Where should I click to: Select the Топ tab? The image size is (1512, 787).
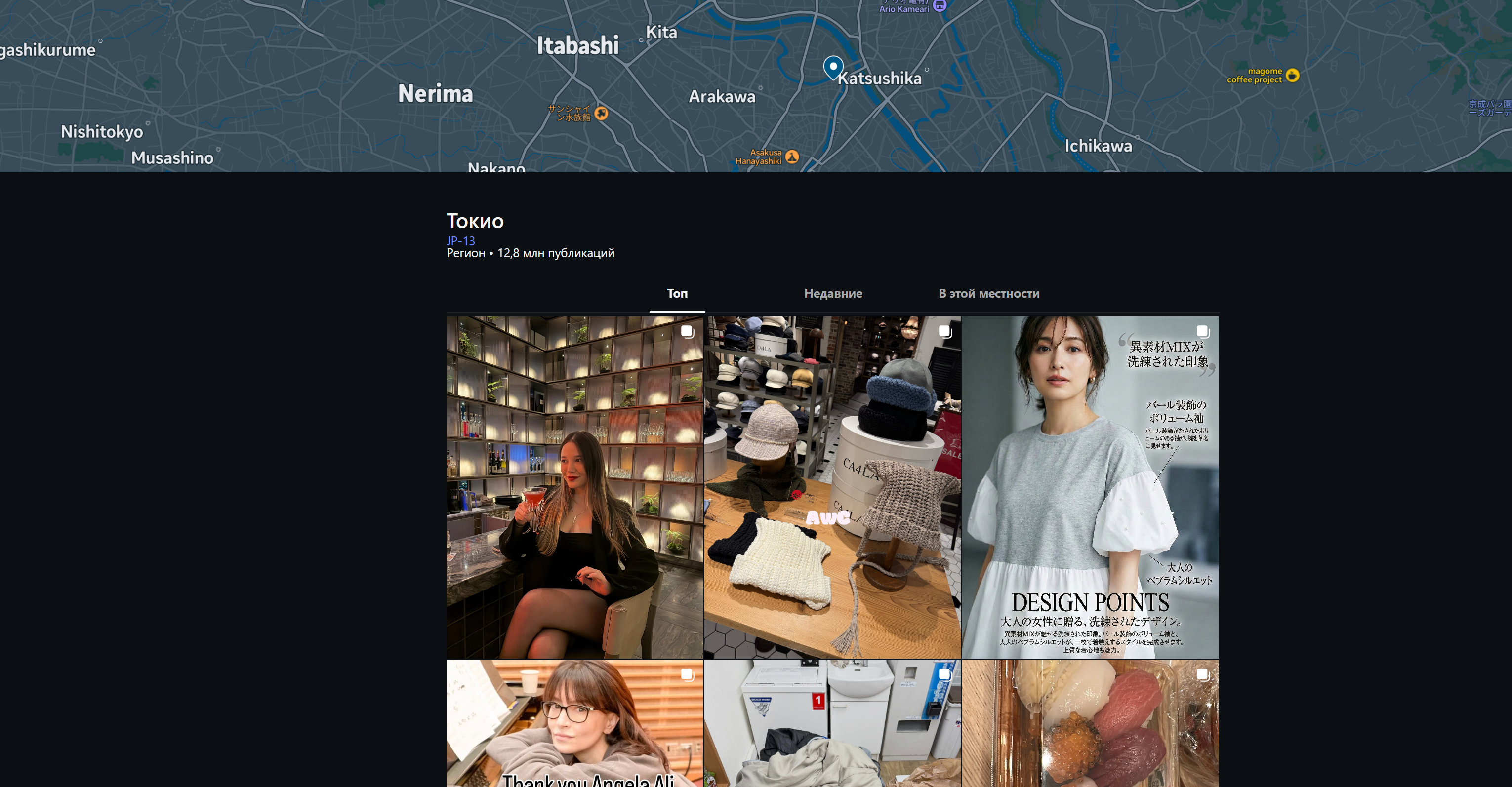(677, 293)
